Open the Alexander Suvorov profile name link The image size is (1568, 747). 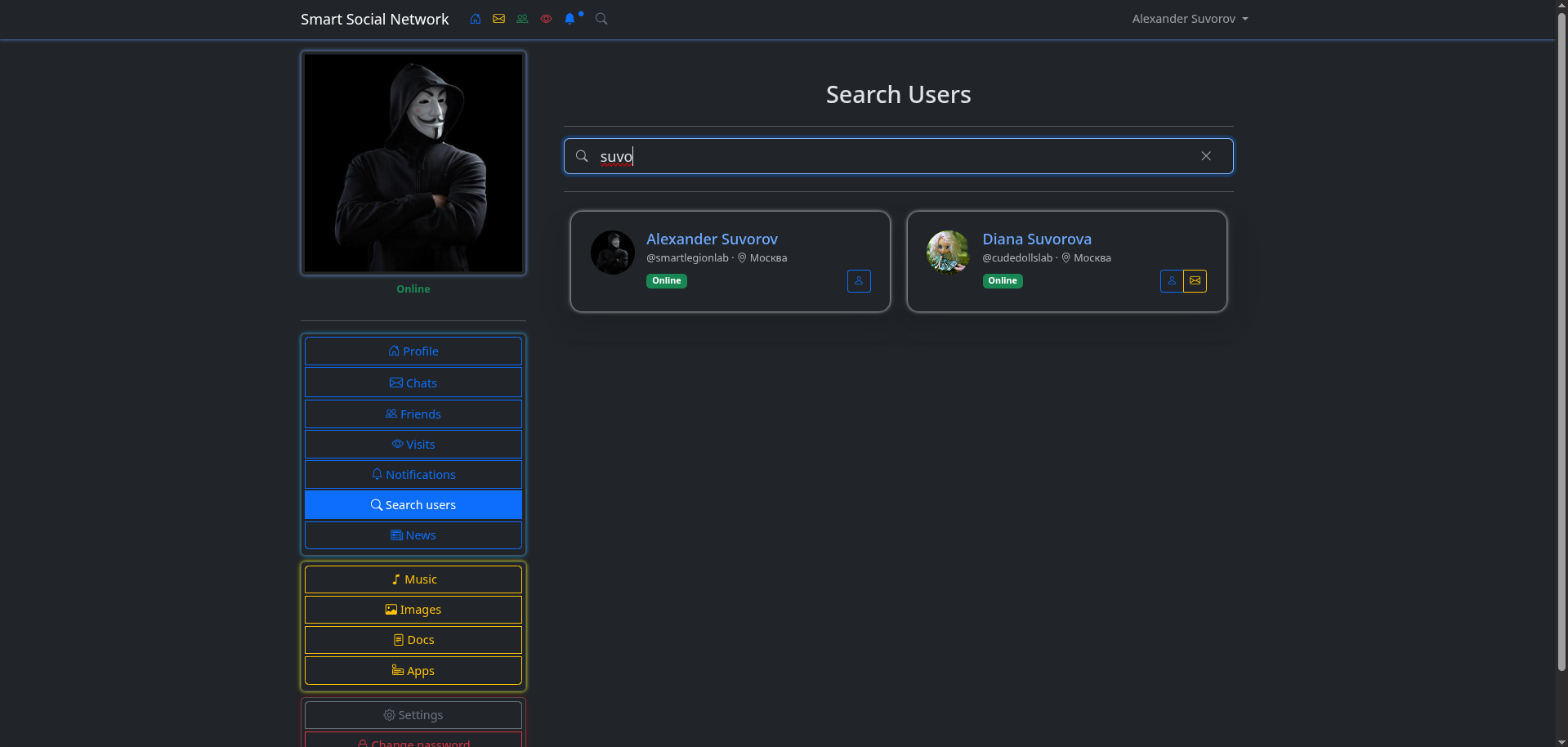(x=712, y=239)
